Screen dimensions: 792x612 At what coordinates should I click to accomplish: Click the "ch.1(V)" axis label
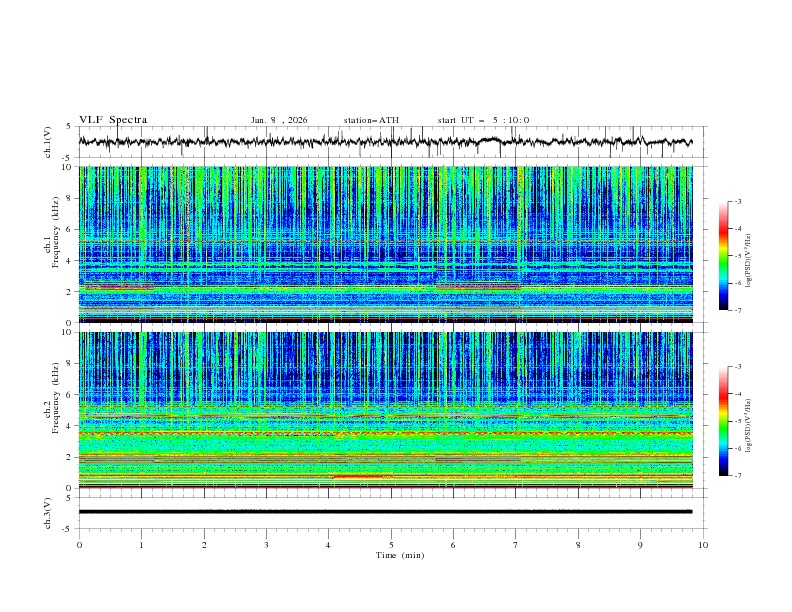48,142
